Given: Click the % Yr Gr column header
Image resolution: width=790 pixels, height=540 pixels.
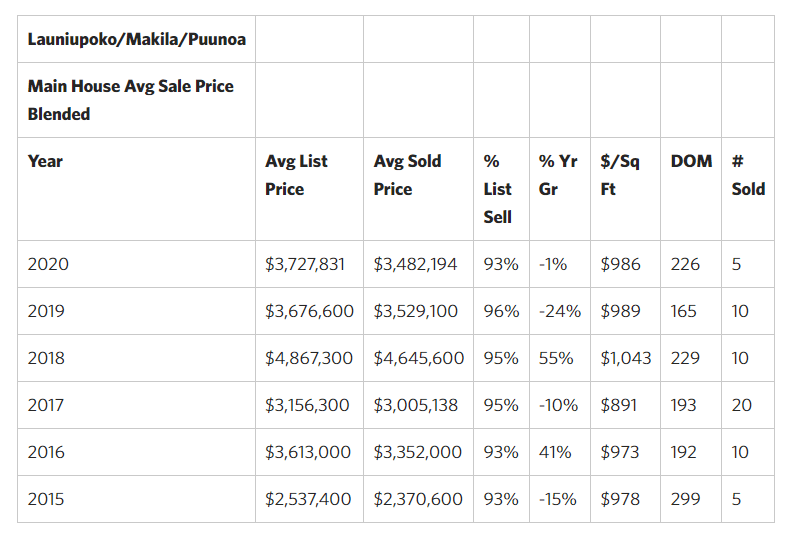Looking at the screenshot, I should (558, 175).
